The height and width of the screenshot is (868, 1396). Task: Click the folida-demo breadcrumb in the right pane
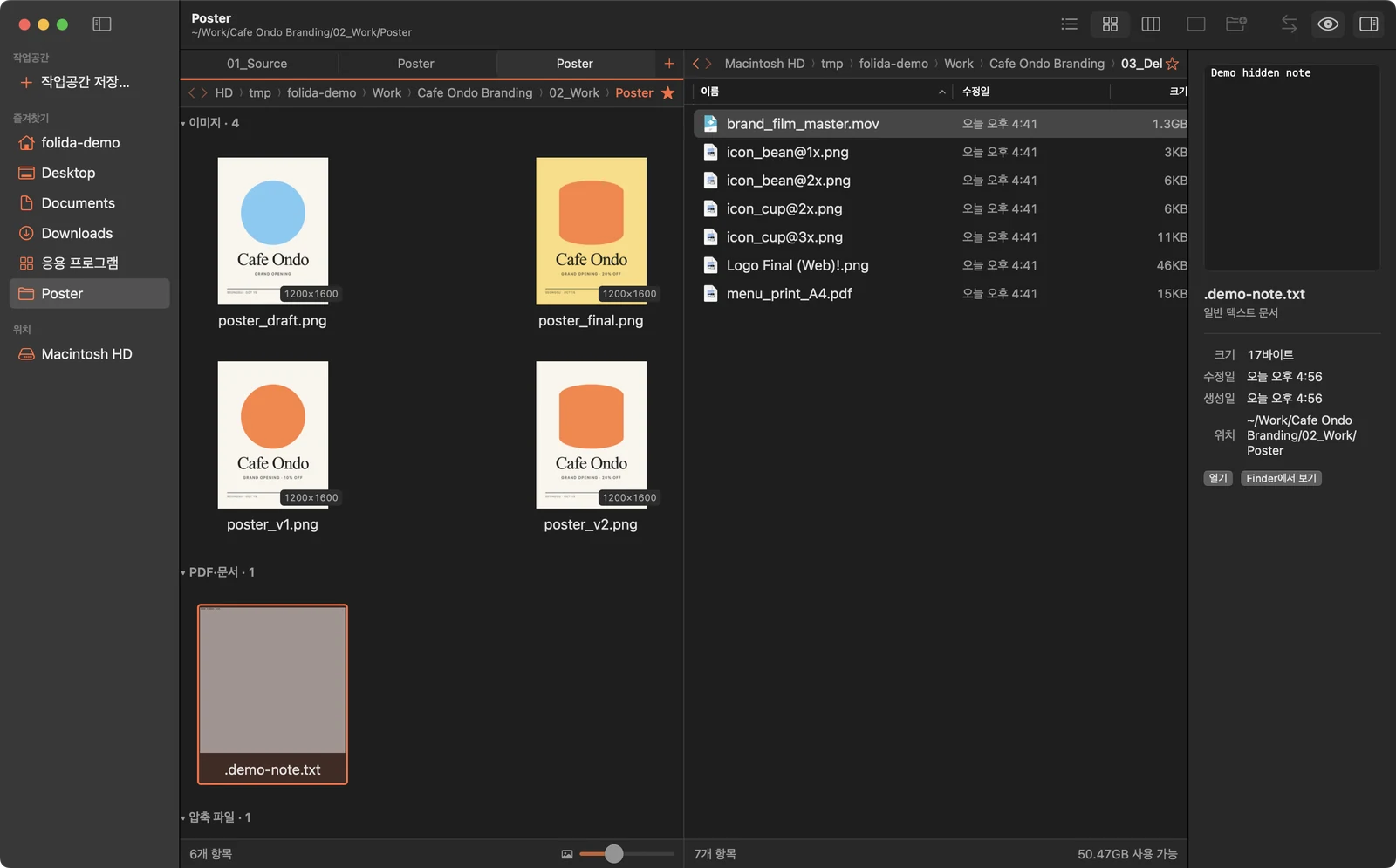pyautogui.click(x=893, y=64)
